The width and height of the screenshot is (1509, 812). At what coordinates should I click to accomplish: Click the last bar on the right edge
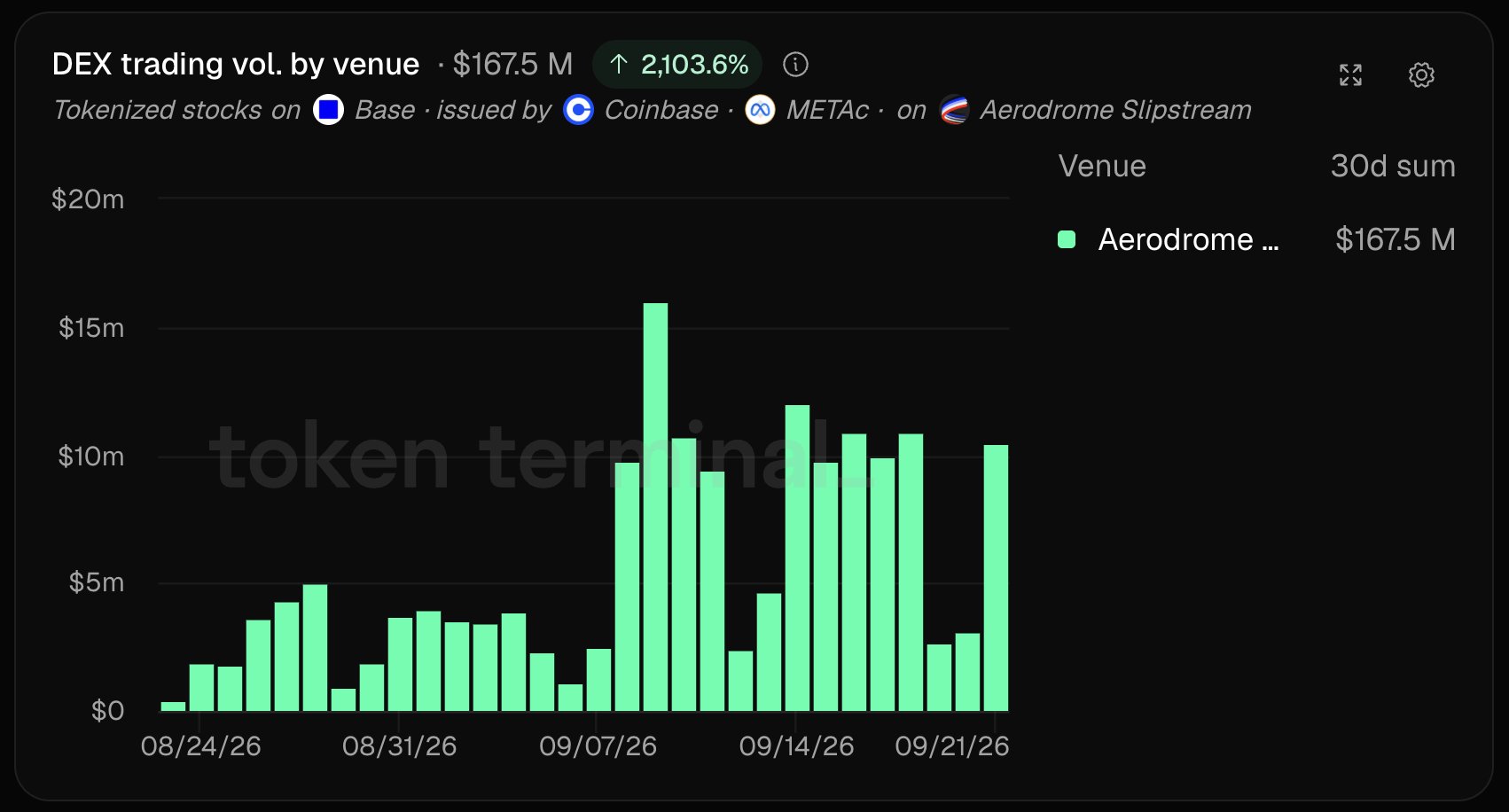(x=996, y=578)
